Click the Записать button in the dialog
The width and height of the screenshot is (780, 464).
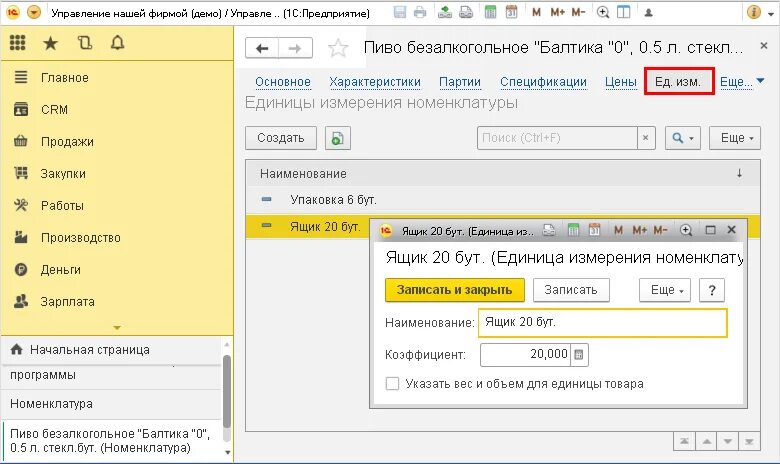571,290
